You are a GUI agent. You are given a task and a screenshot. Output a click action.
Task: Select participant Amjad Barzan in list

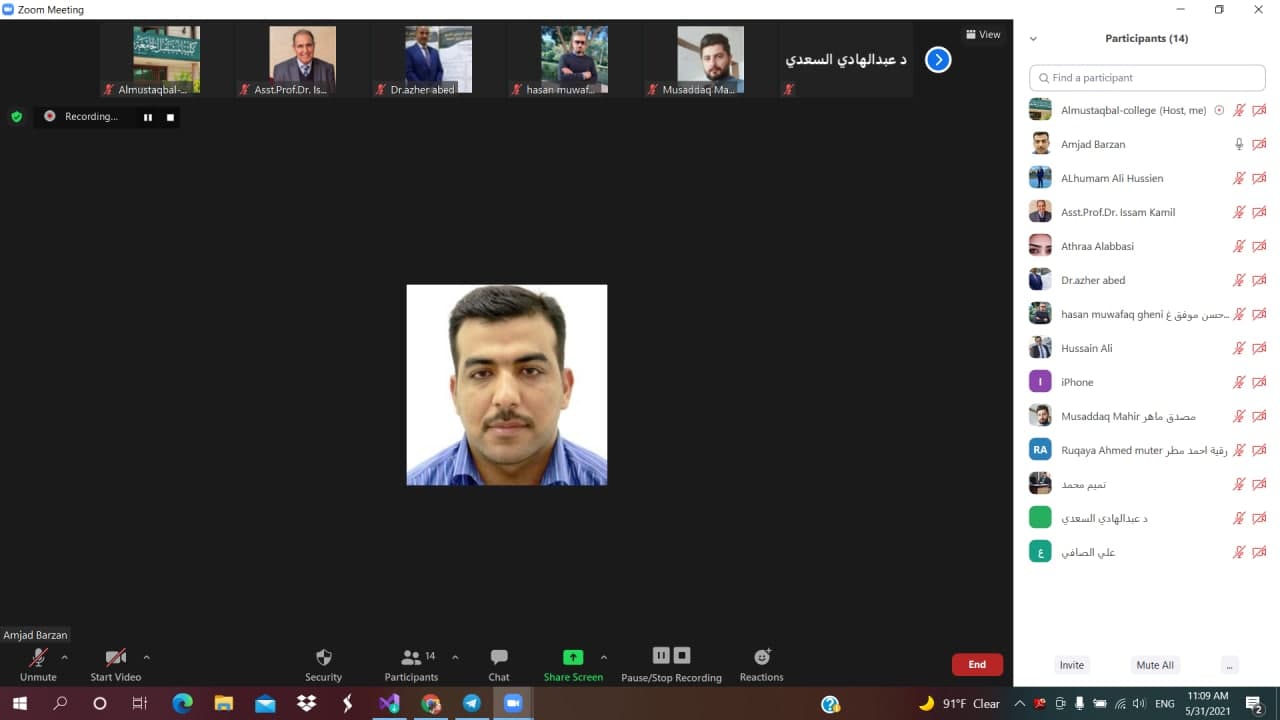[1147, 144]
